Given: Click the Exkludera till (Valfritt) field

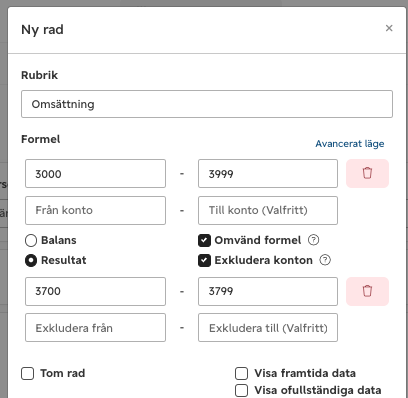Looking at the screenshot, I should tap(268, 328).
